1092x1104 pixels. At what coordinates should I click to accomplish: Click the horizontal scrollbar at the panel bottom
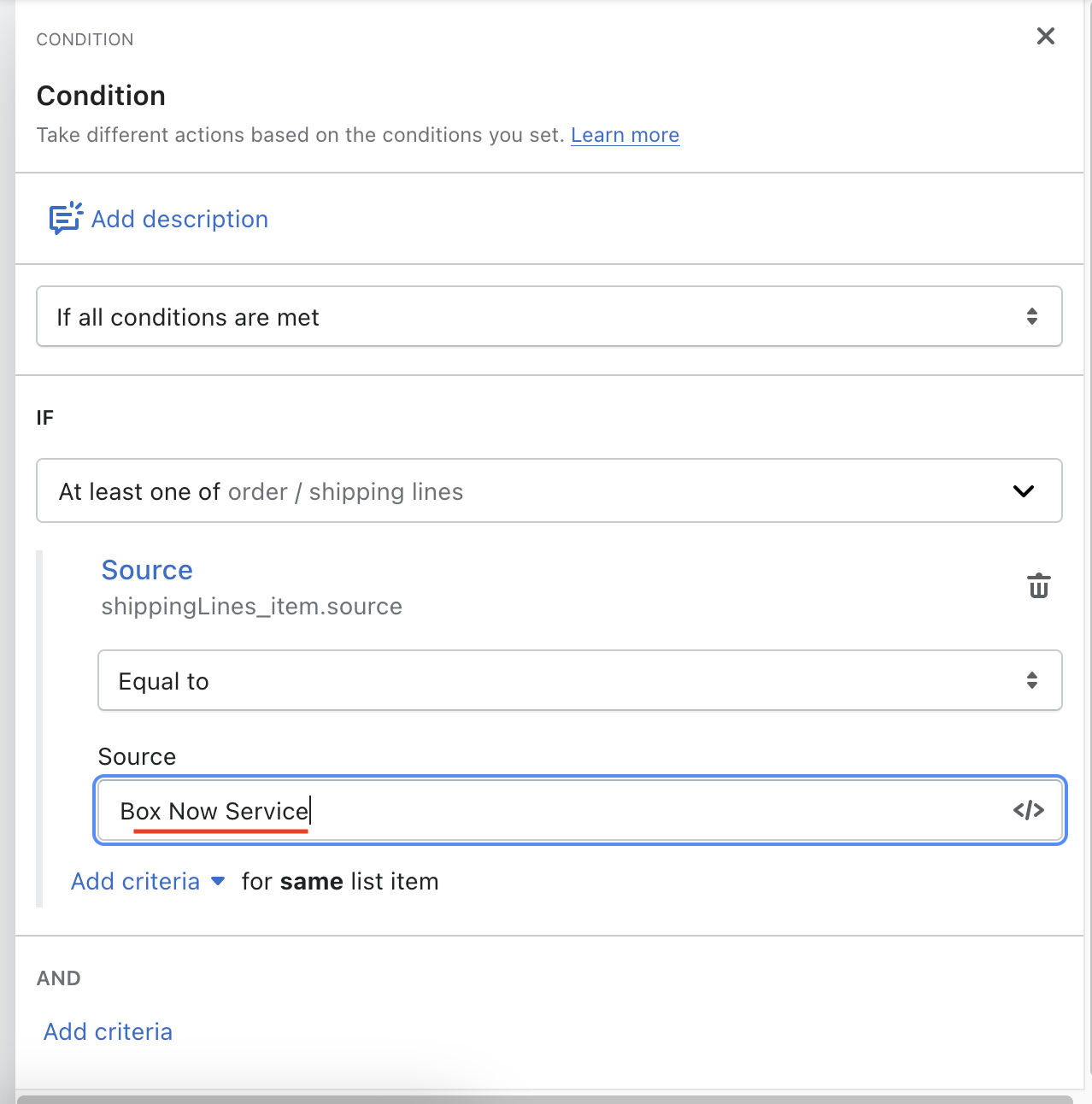545,1099
